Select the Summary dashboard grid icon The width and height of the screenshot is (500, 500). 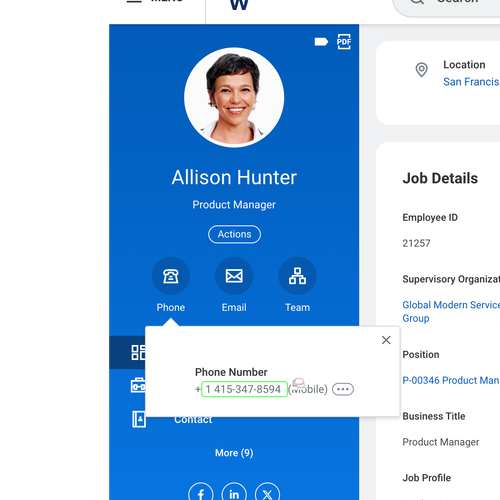click(138, 352)
